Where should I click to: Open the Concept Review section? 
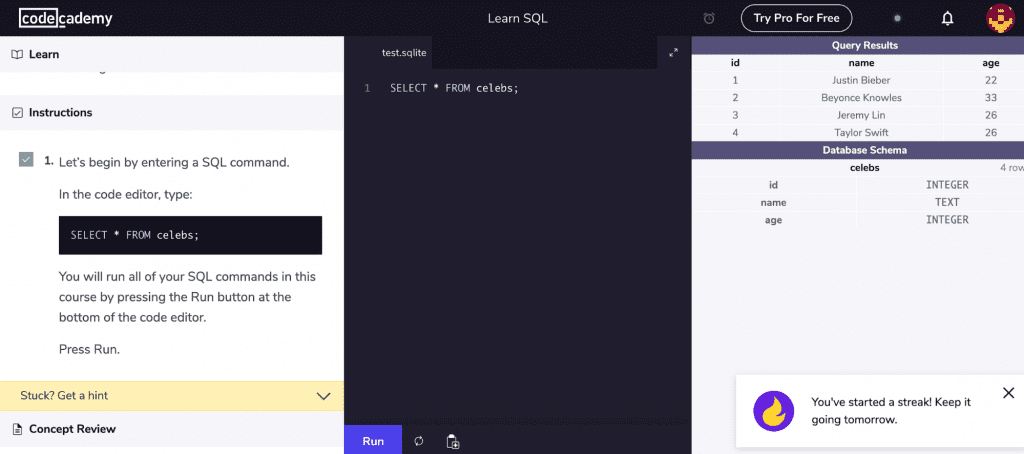click(x=172, y=429)
